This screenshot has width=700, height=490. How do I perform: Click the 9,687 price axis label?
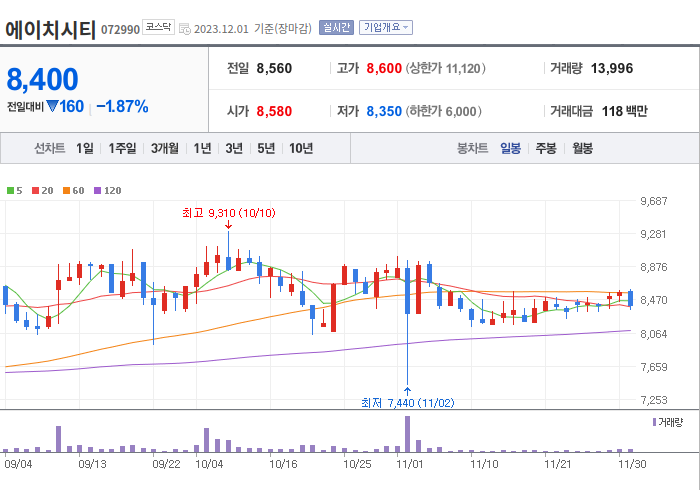[654, 201]
